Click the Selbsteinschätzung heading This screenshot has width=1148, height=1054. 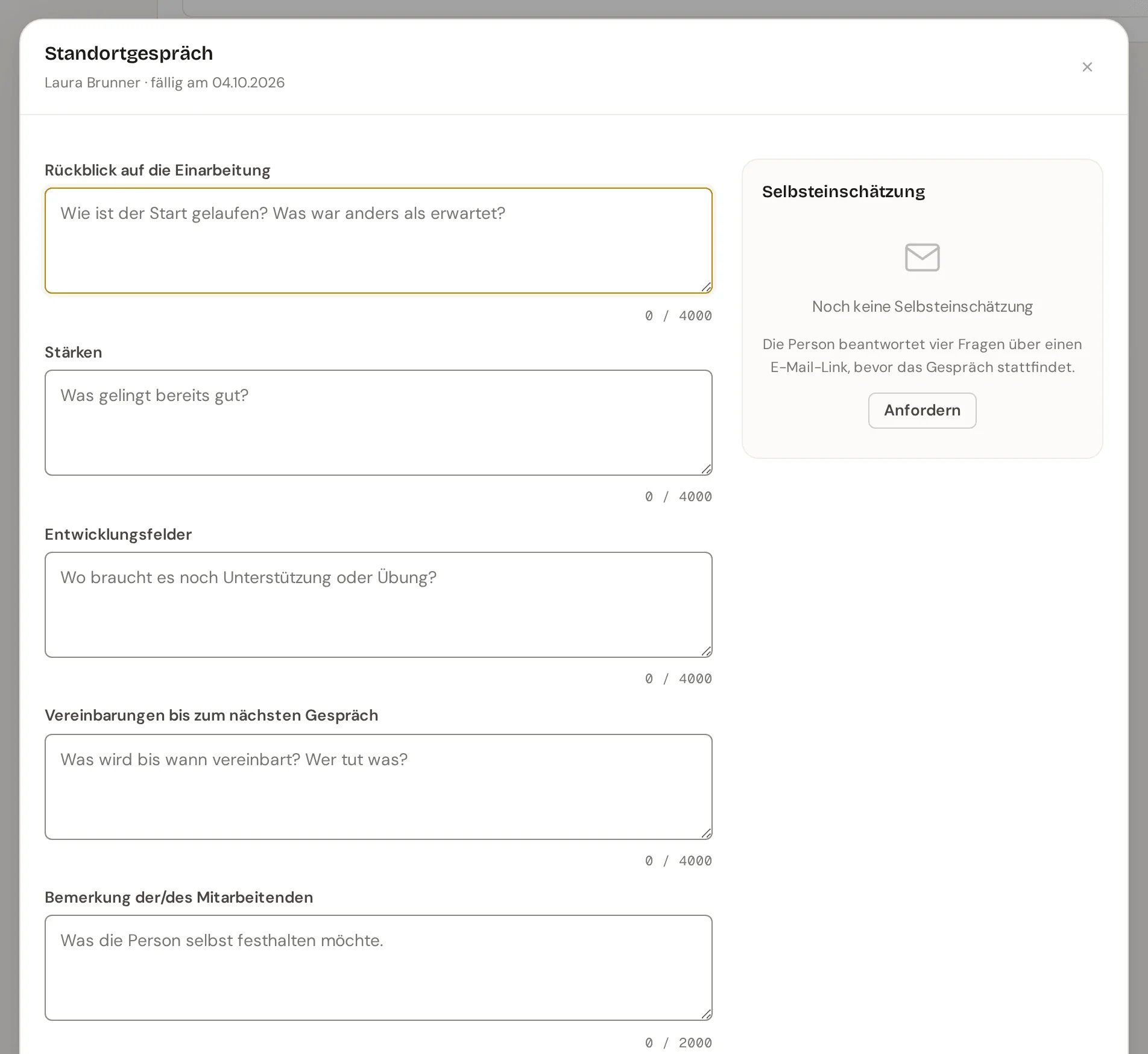click(843, 192)
